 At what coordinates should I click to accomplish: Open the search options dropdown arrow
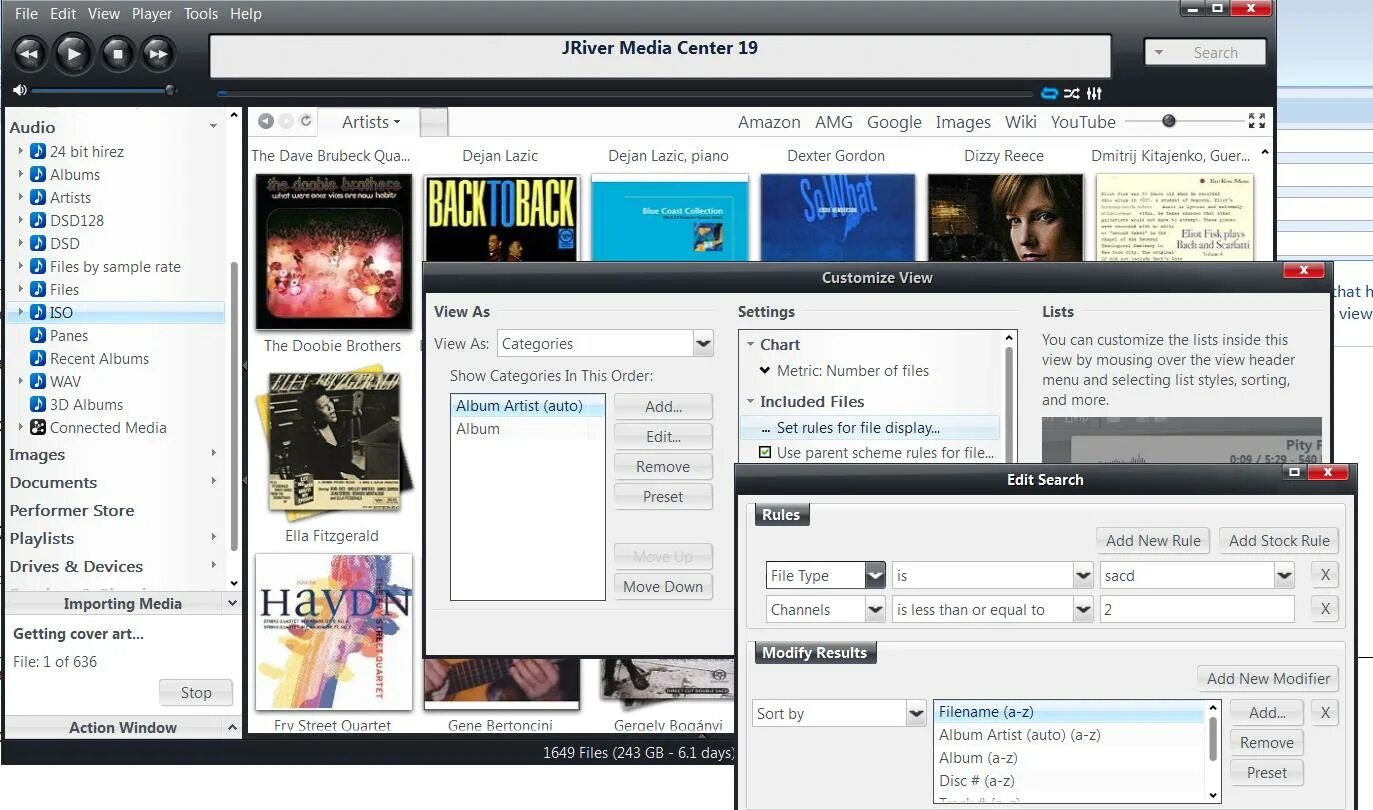(1159, 53)
